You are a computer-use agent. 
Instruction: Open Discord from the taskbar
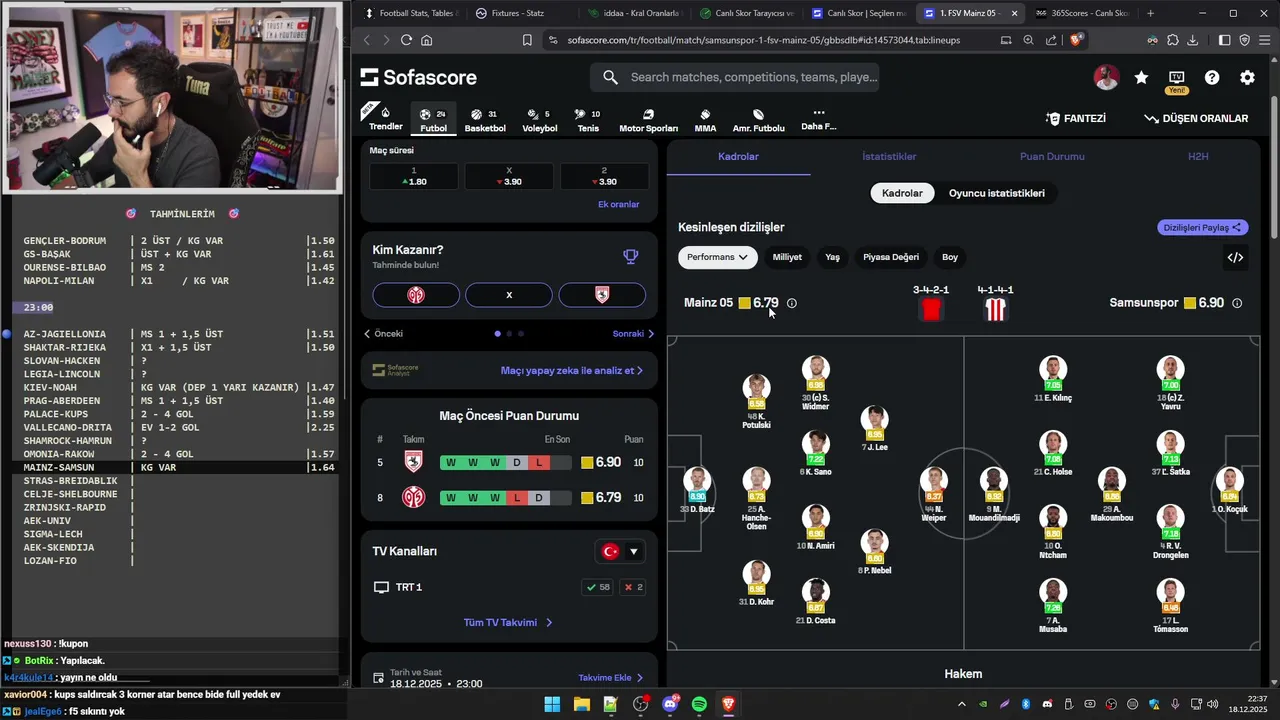(670, 704)
